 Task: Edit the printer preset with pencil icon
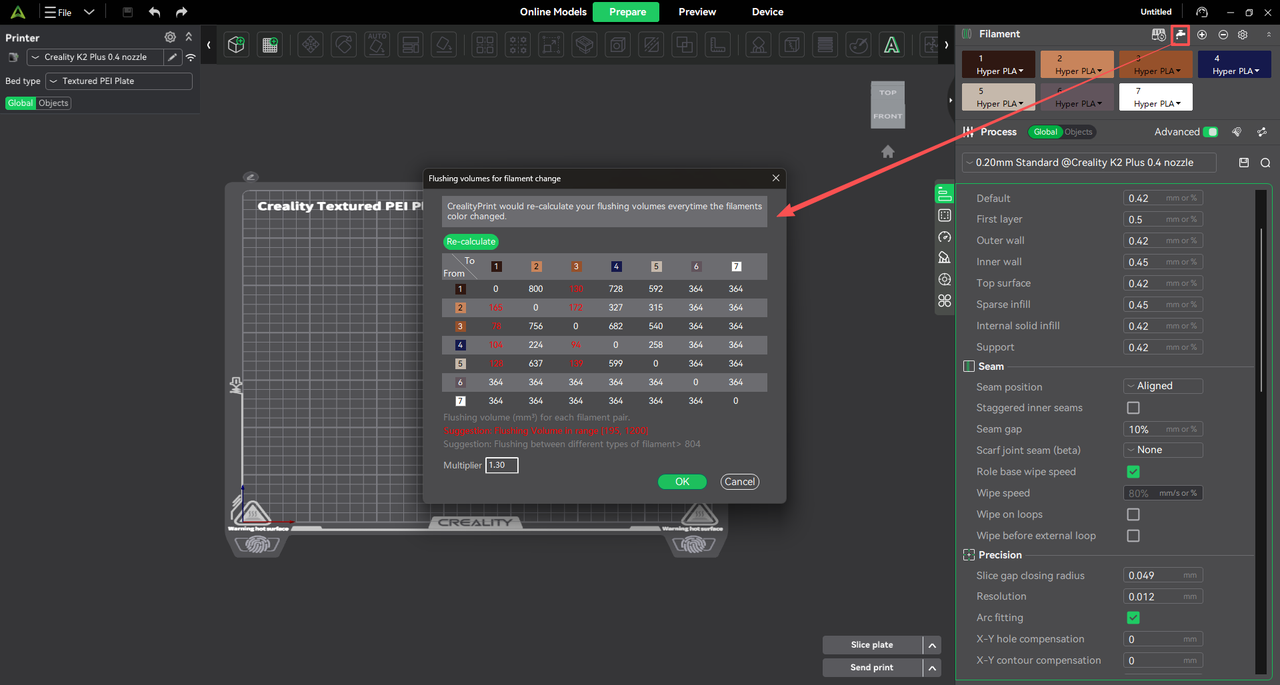[x=172, y=57]
